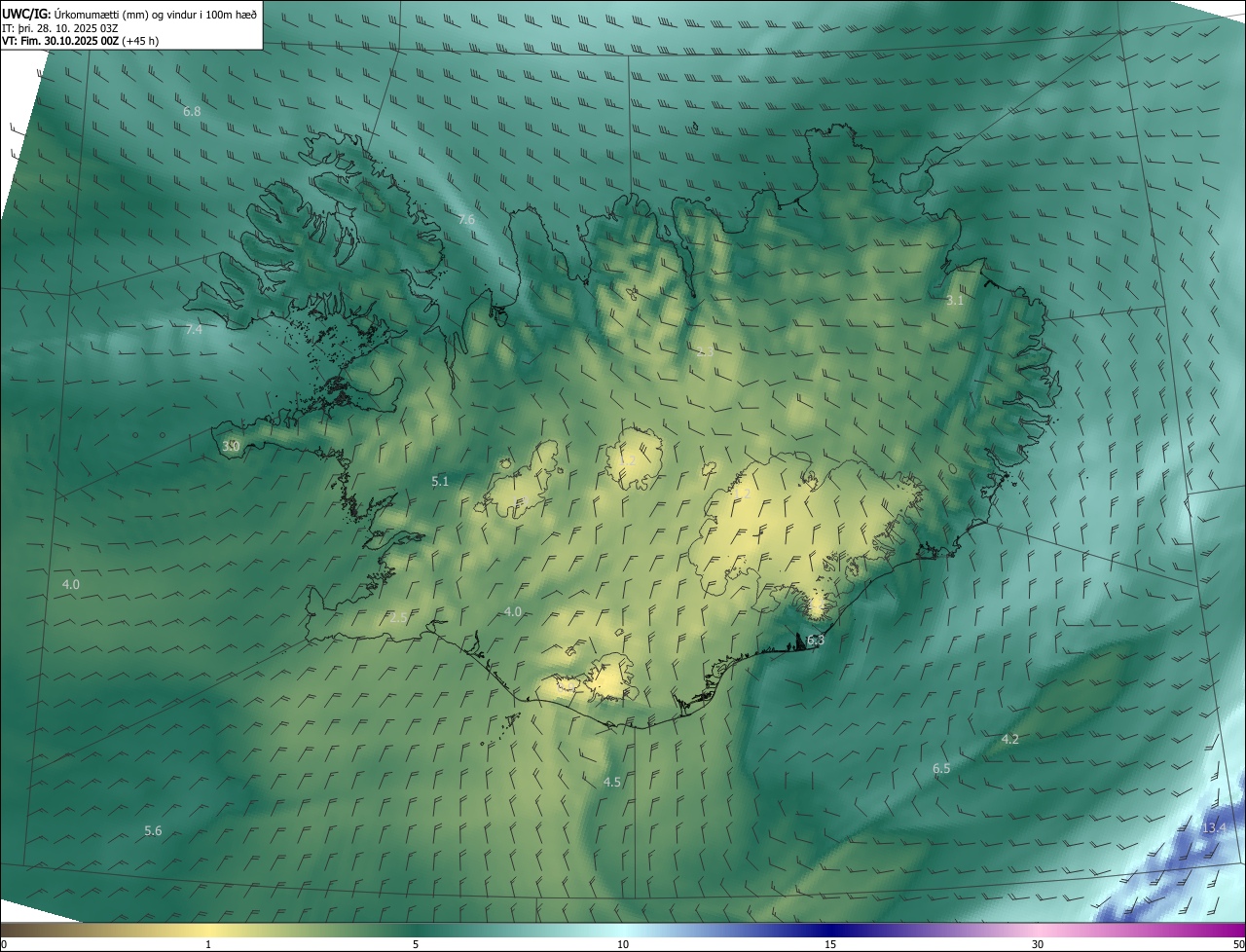This screenshot has width=1246, height=952.
Task: Click the map value label 5.6
Action: coord(153,830)
